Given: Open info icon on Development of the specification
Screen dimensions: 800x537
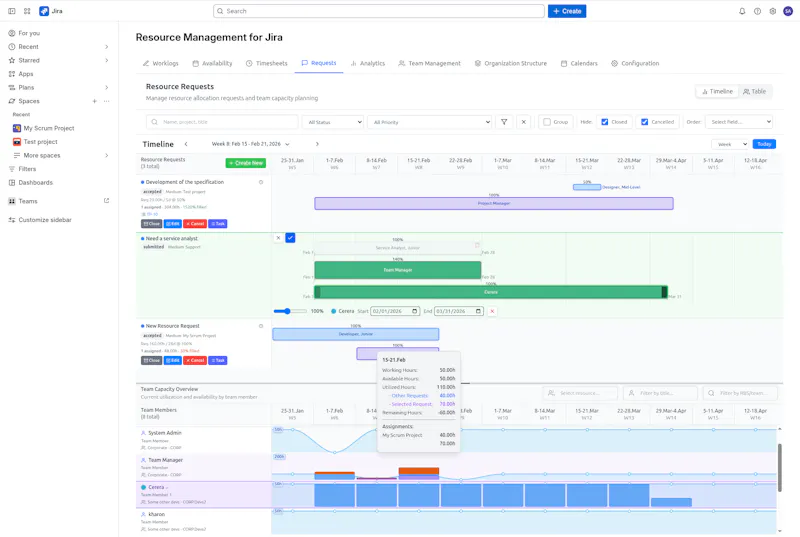Looking at the screenshot, I should click(261, 182).
